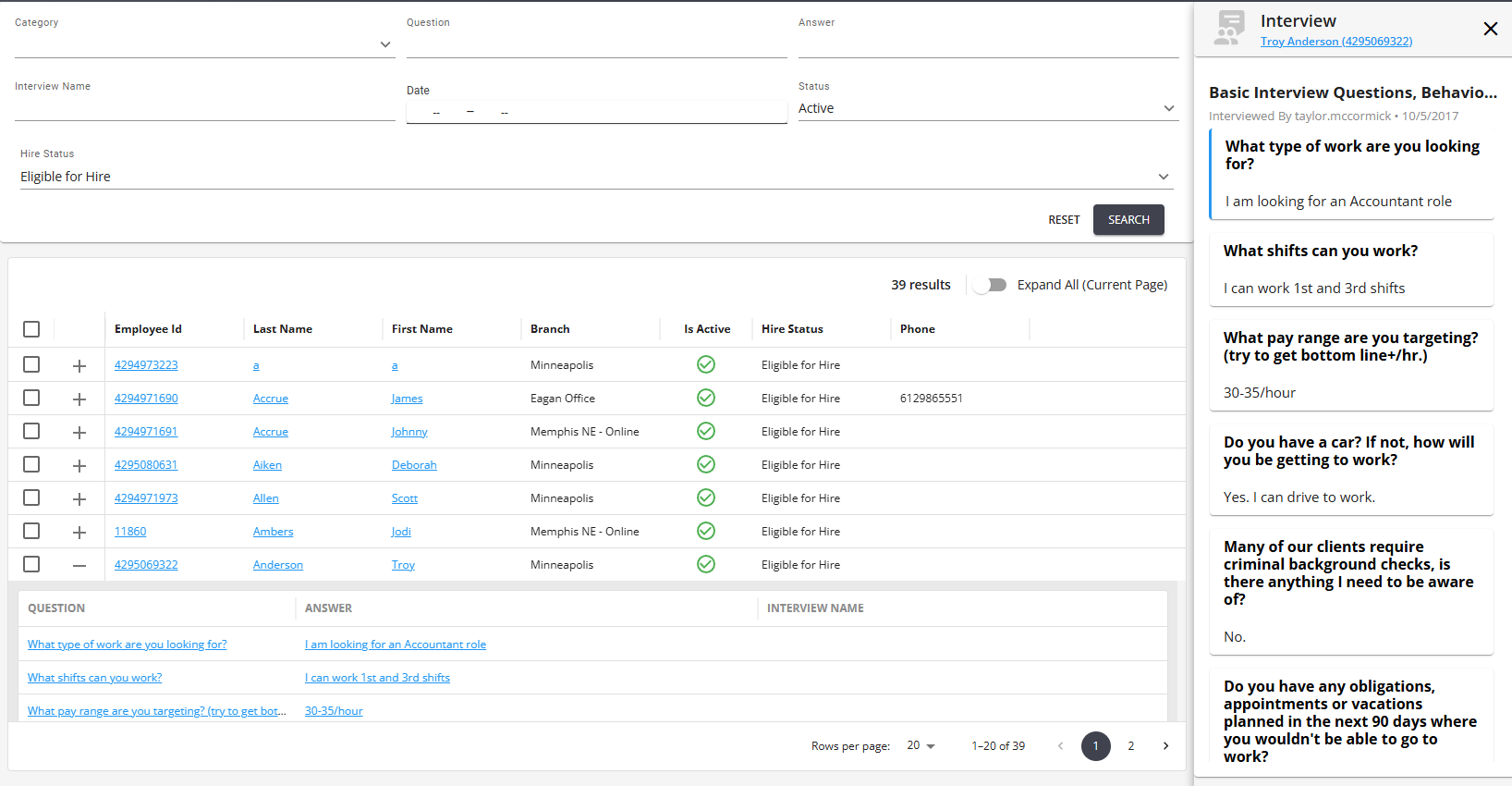Viewport: 1512px width, 786px height.
Task: Open '30-35/hour' answer link
Action: click(334, 711)
